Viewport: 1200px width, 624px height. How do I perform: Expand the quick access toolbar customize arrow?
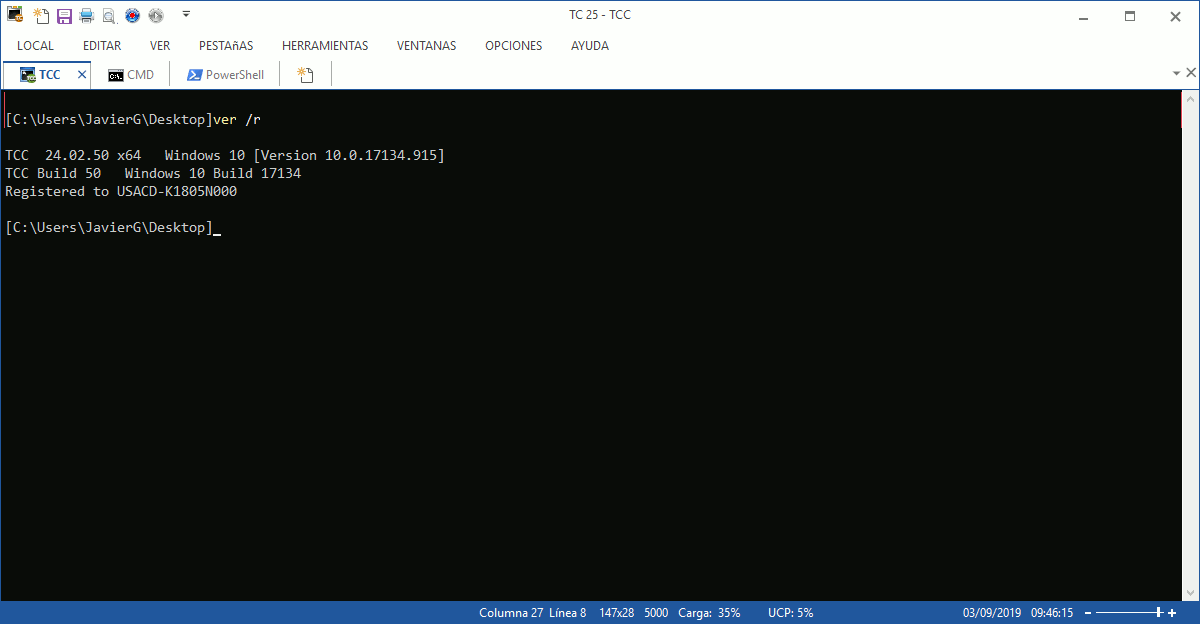186,15
